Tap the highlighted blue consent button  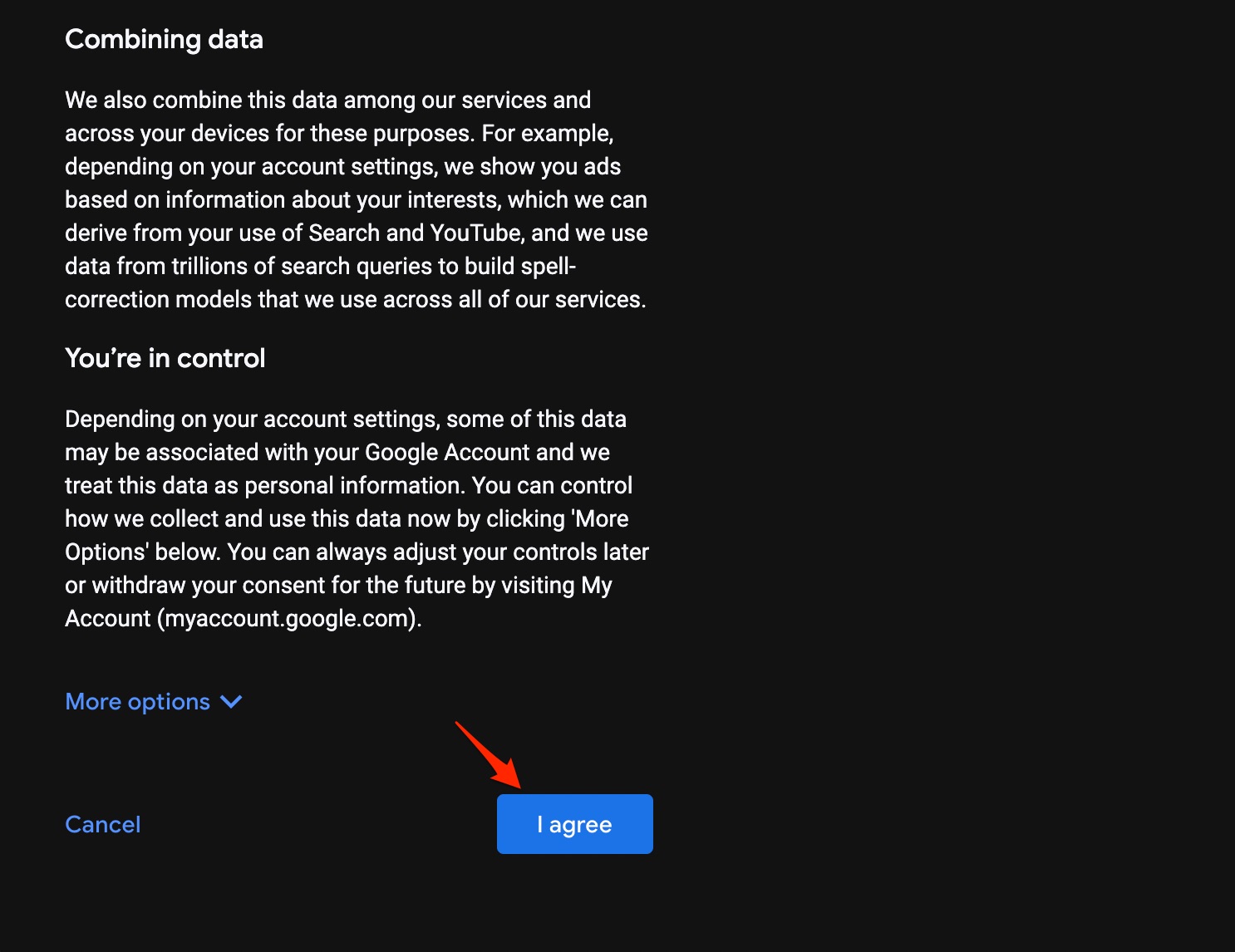[574, 824]
